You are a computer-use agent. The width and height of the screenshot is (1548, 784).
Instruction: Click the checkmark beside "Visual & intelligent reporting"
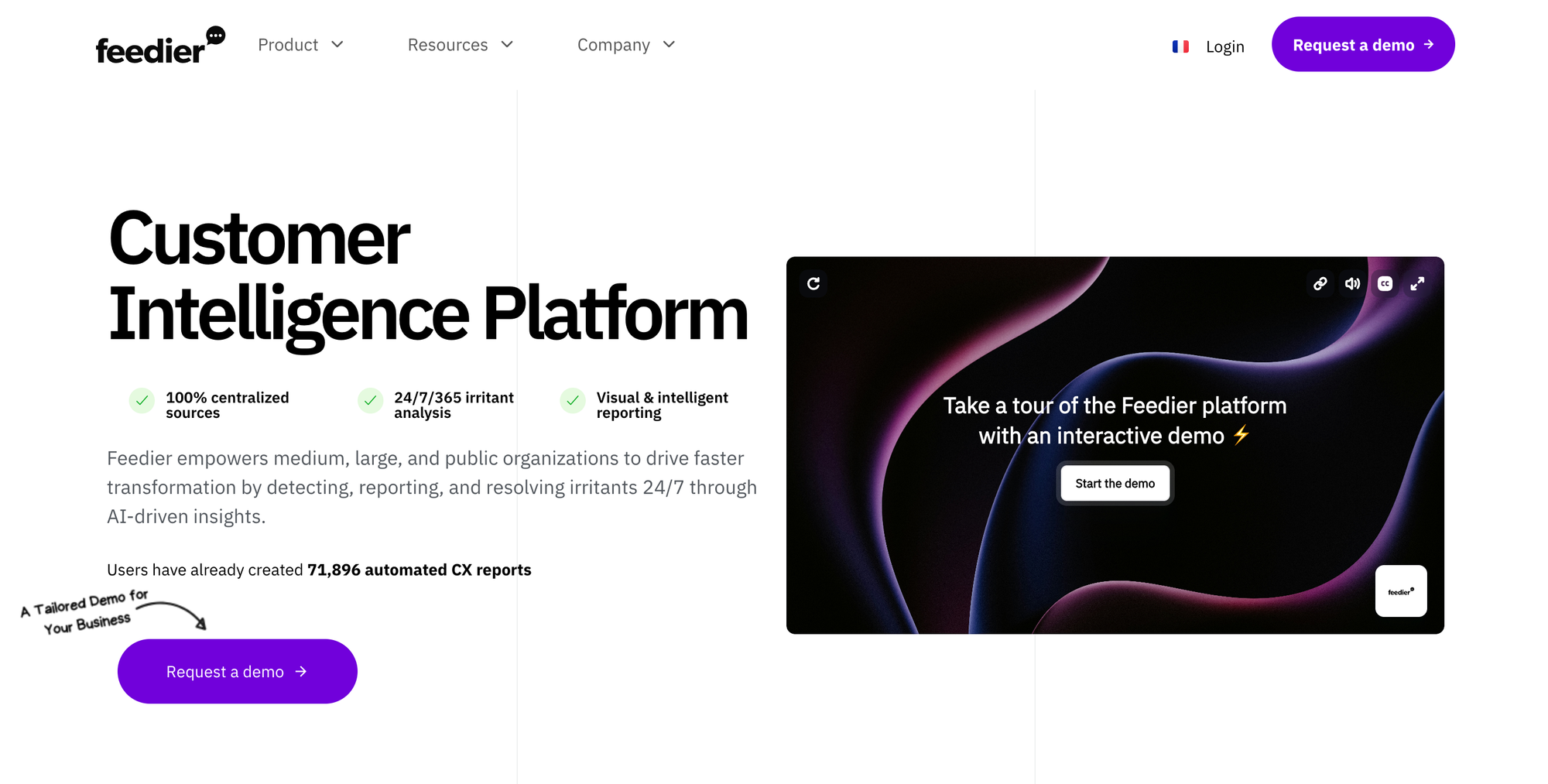(572, 401)
